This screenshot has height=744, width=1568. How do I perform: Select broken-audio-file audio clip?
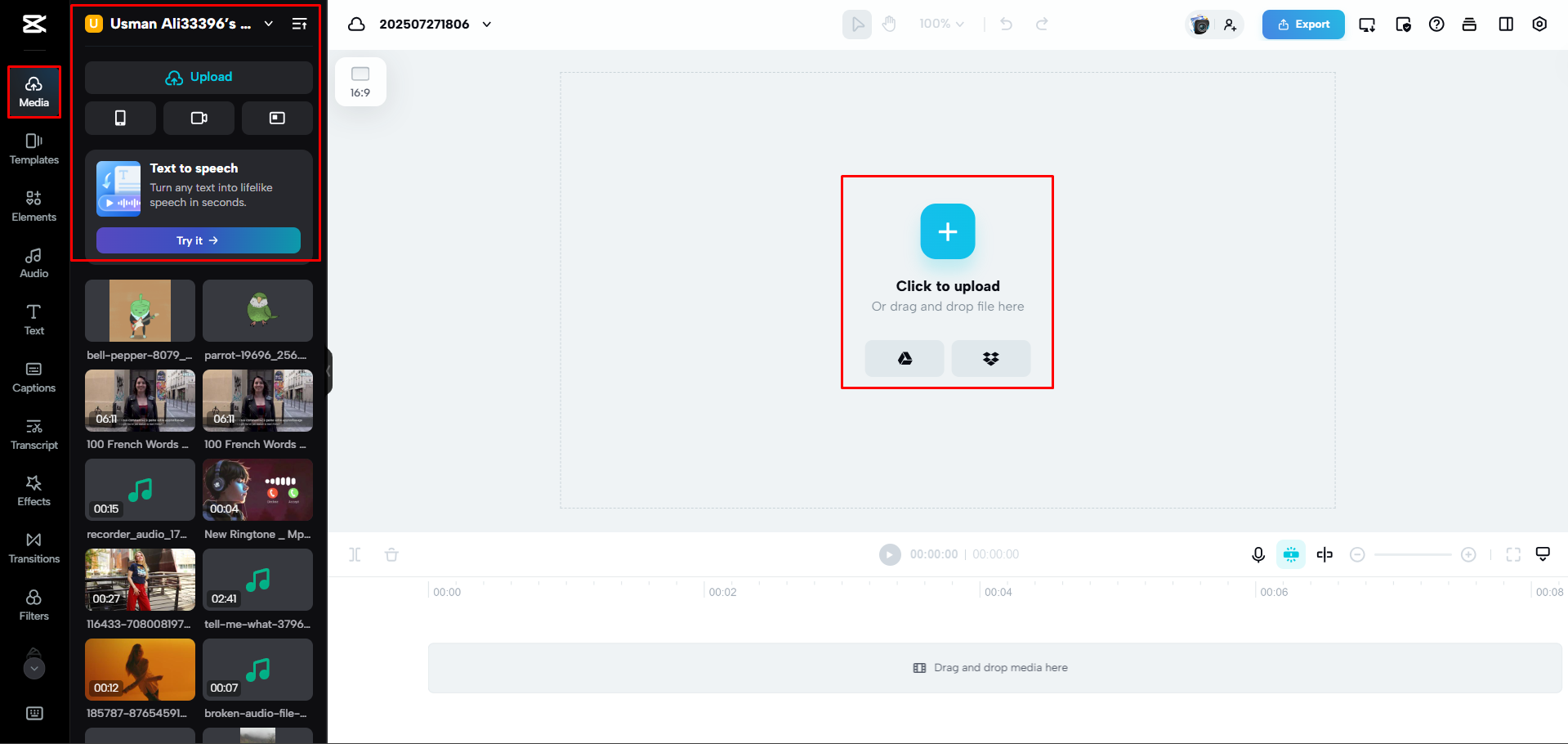[257, 670]
